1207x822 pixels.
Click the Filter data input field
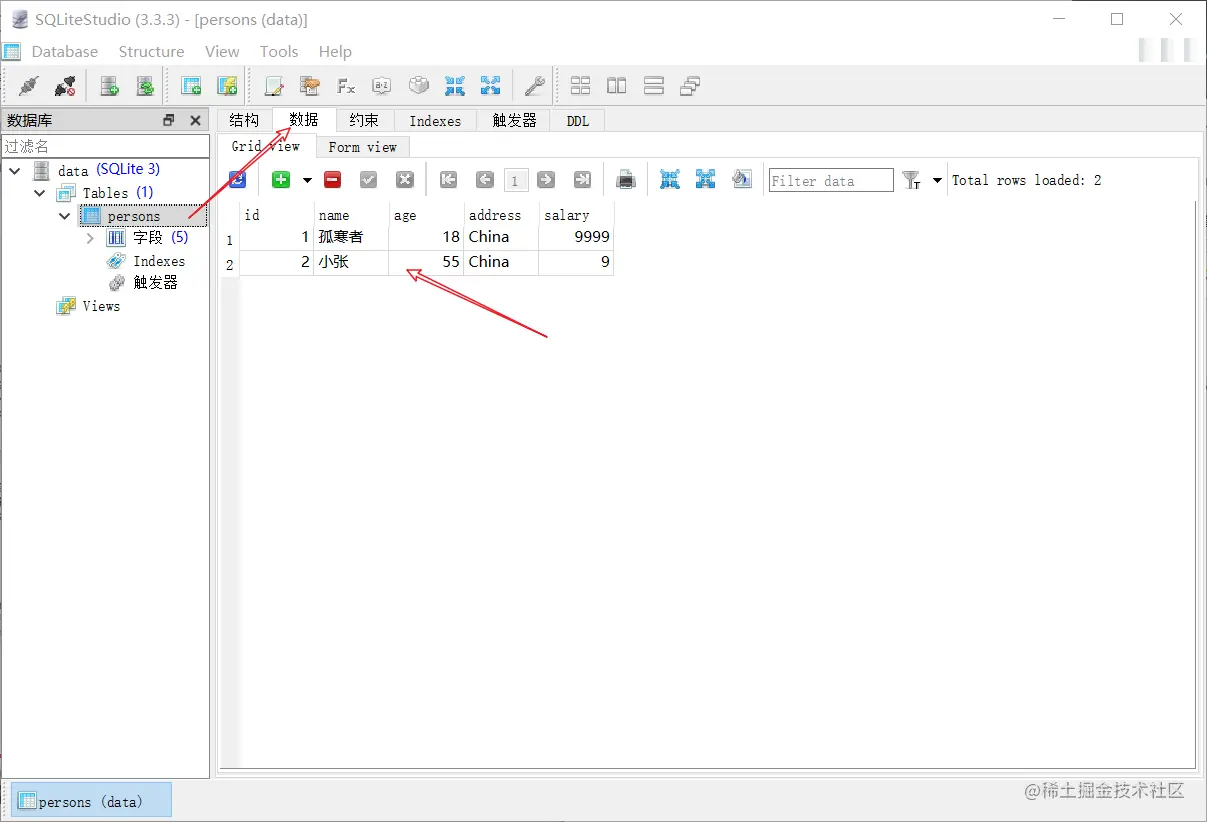(x=831, y=180)
